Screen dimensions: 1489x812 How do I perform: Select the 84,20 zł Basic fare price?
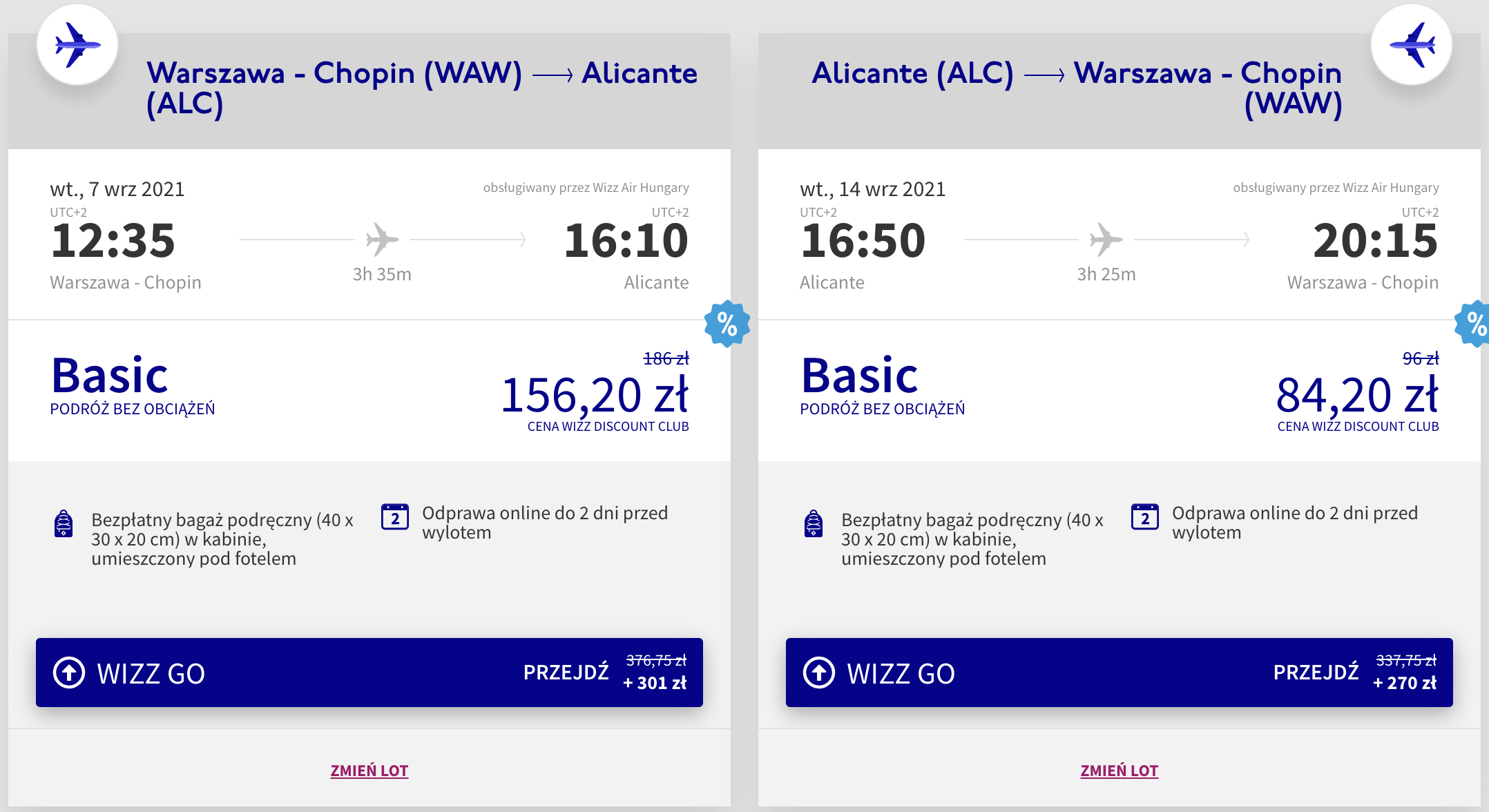1358,395
